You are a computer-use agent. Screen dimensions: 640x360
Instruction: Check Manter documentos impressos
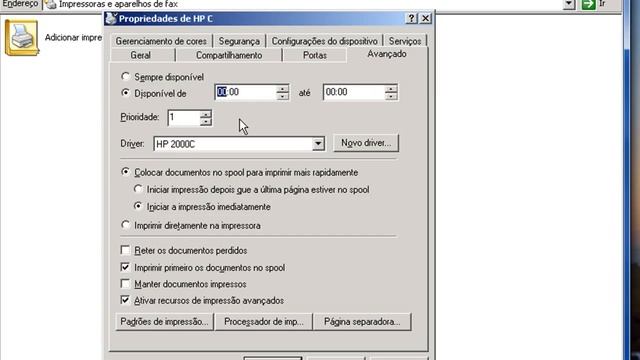pyautogui.click(x=125, y=283)
